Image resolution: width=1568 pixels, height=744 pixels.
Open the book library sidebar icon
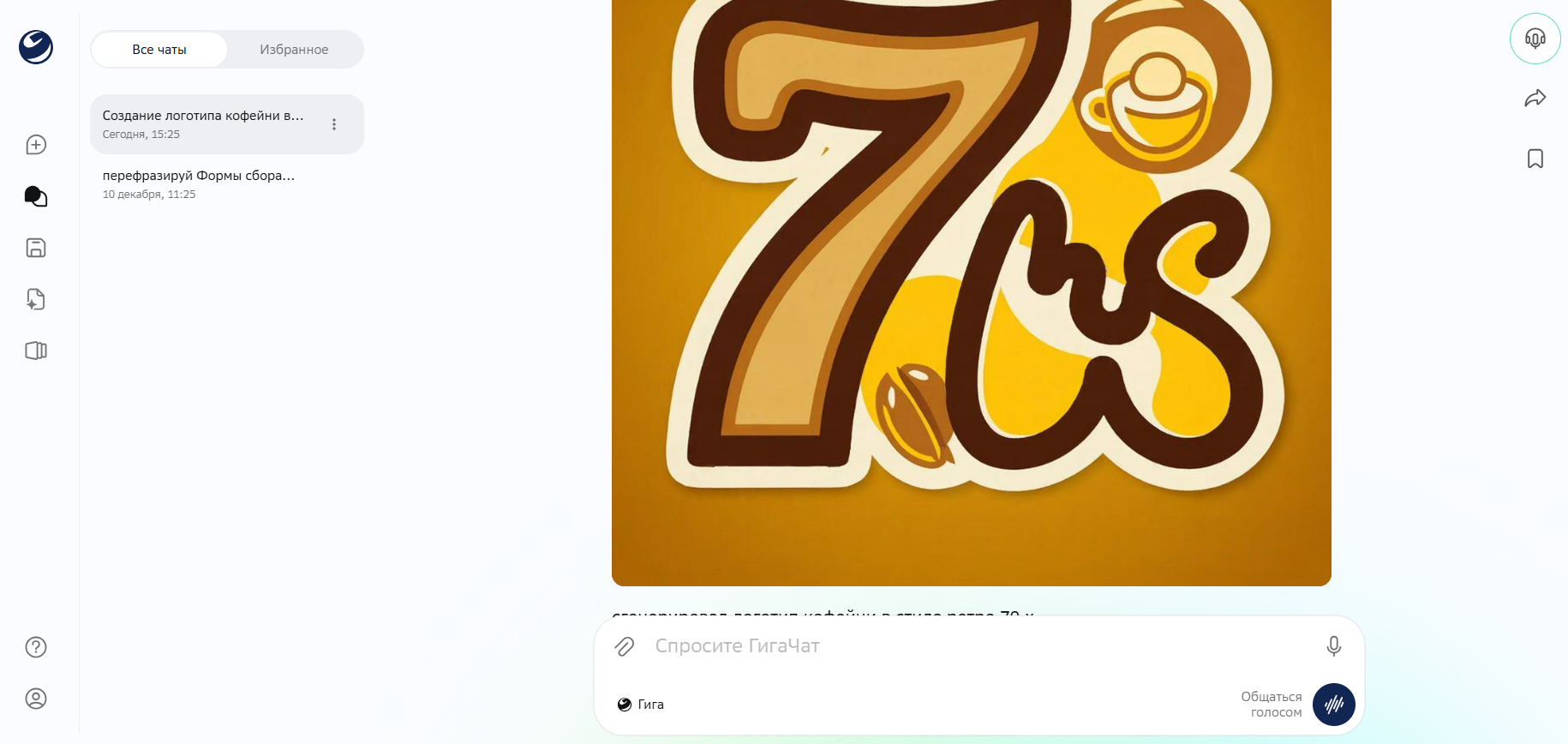[x=36, y=351]
